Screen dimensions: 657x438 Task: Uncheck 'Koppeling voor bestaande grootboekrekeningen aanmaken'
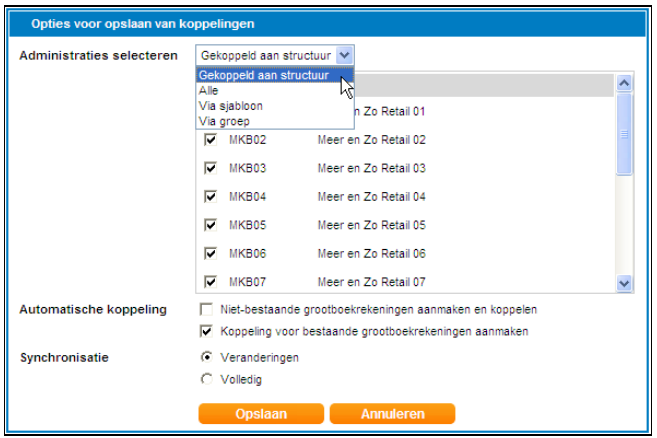(x=207, y=331)
